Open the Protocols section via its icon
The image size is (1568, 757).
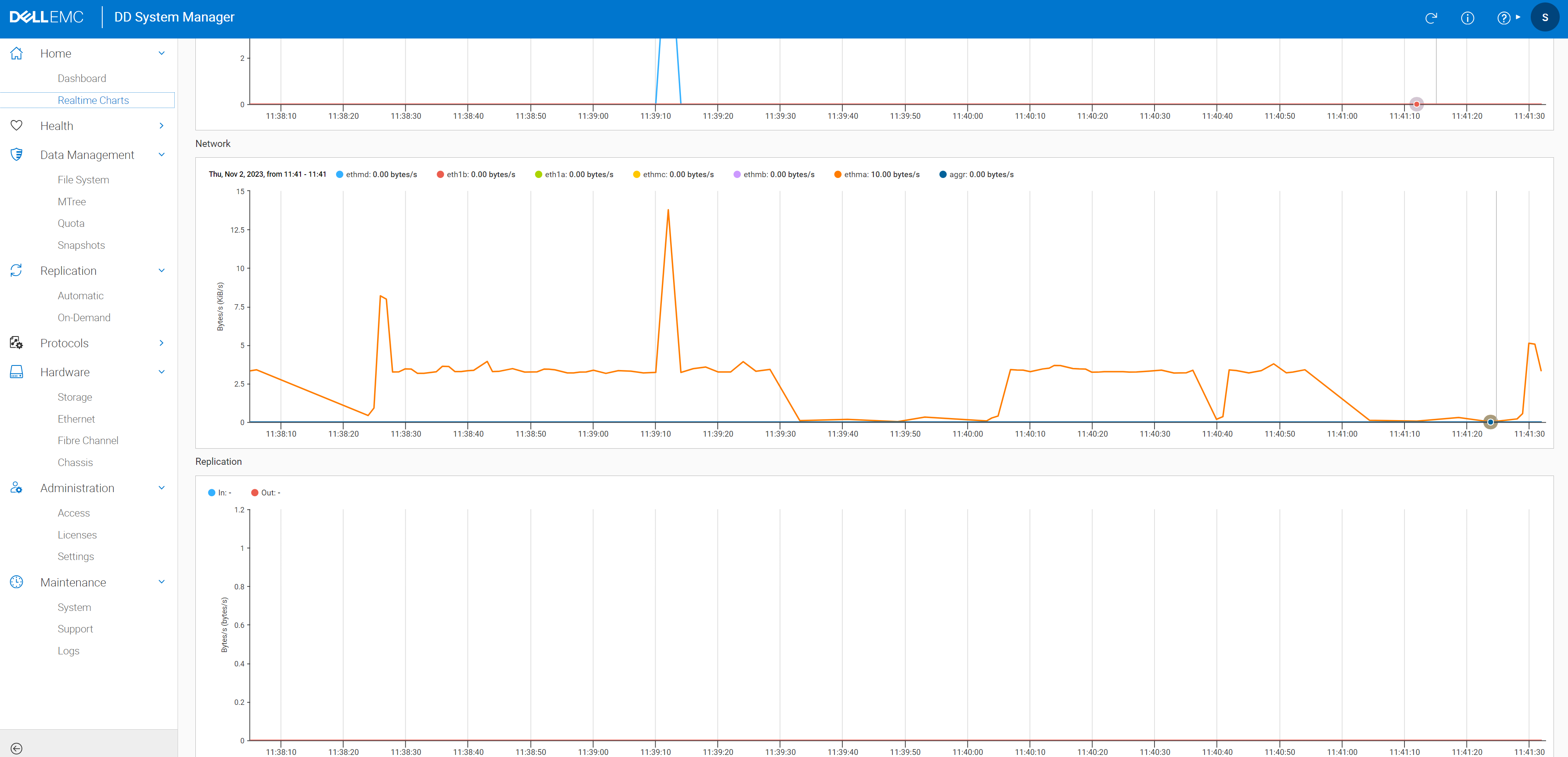17,343
